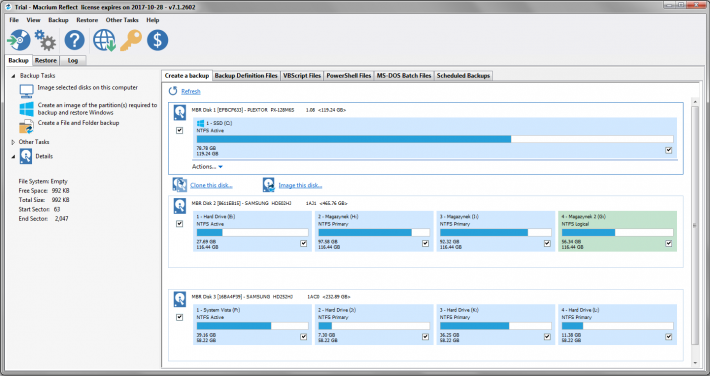
Task: Switch to VBScript Files tab
Action: click(302, 76)
